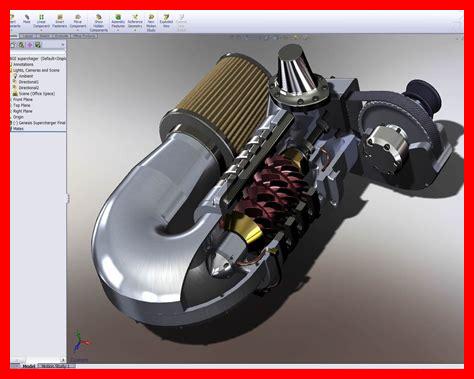This screenshot has height=379, width=474.
Task: Switch to the Motion Study 1 tab
Action: click(56, 366)
